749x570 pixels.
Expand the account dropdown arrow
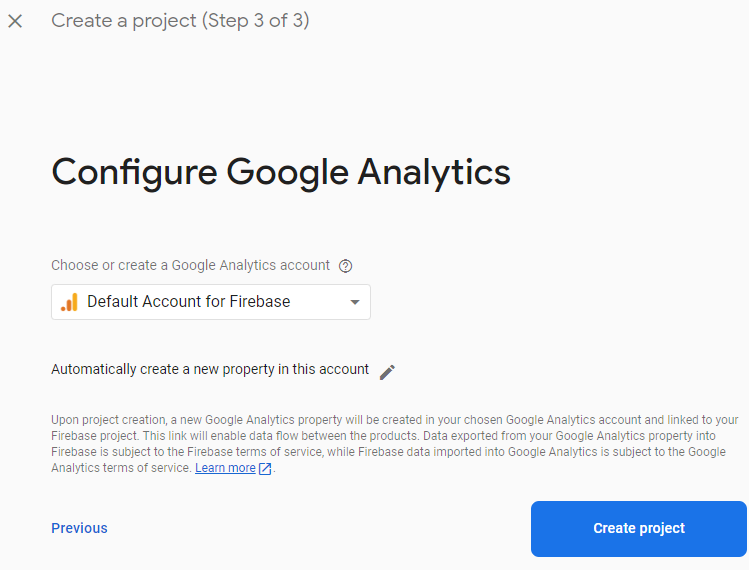(x=354, y=302)
